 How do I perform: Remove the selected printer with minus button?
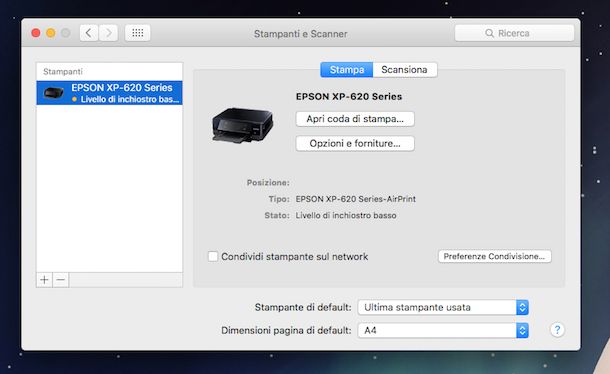[61, 280]
